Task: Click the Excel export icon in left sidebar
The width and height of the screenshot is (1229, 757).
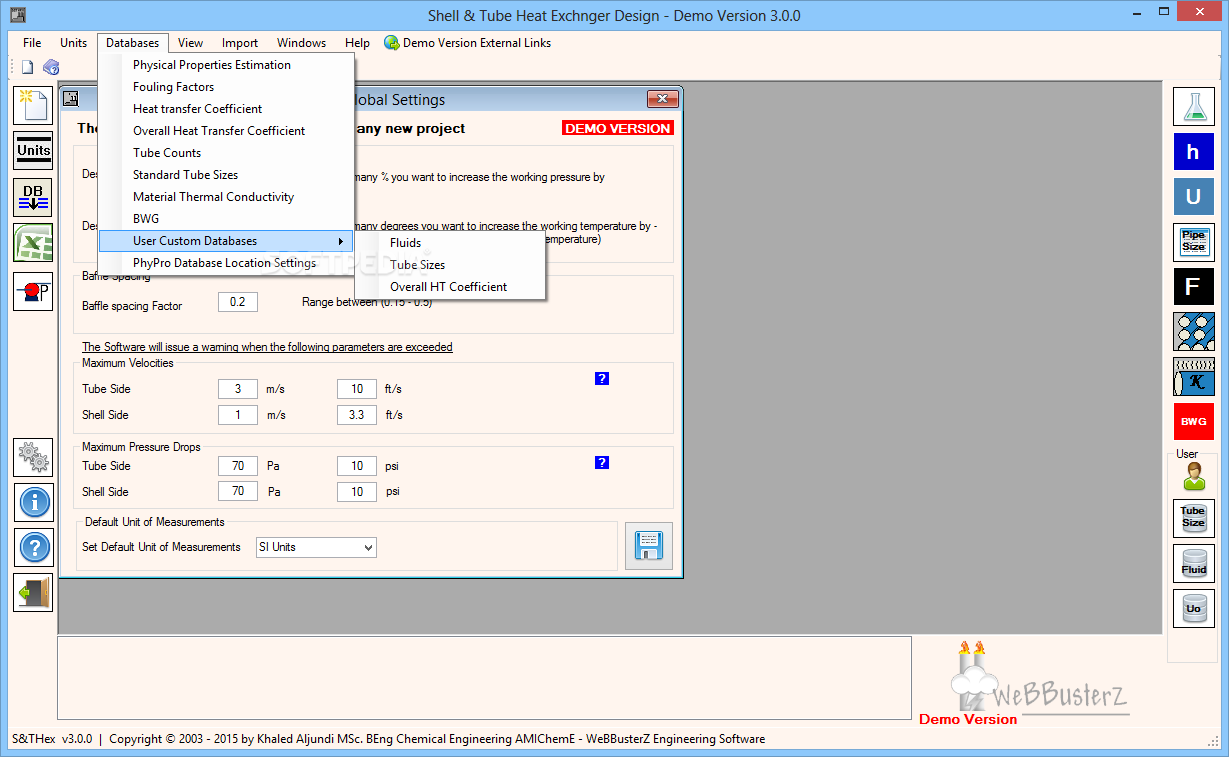Action: 33,243
